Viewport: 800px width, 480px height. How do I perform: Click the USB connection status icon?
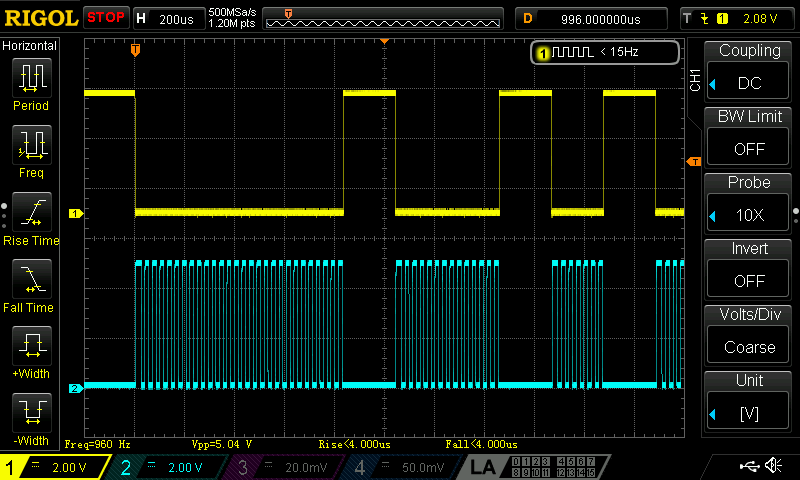(x=749, y=466)
